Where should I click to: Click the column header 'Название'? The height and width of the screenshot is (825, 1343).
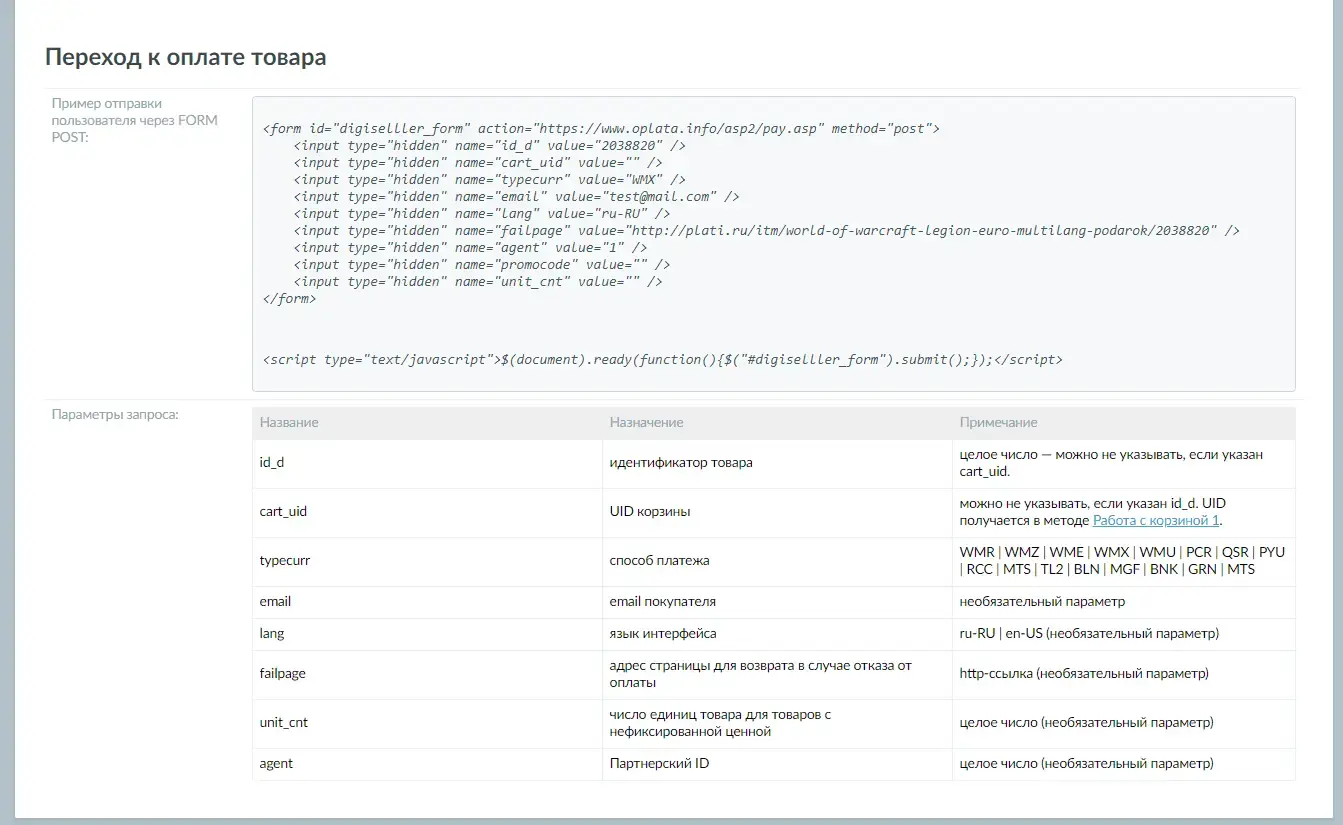click(x=289, y=422)
